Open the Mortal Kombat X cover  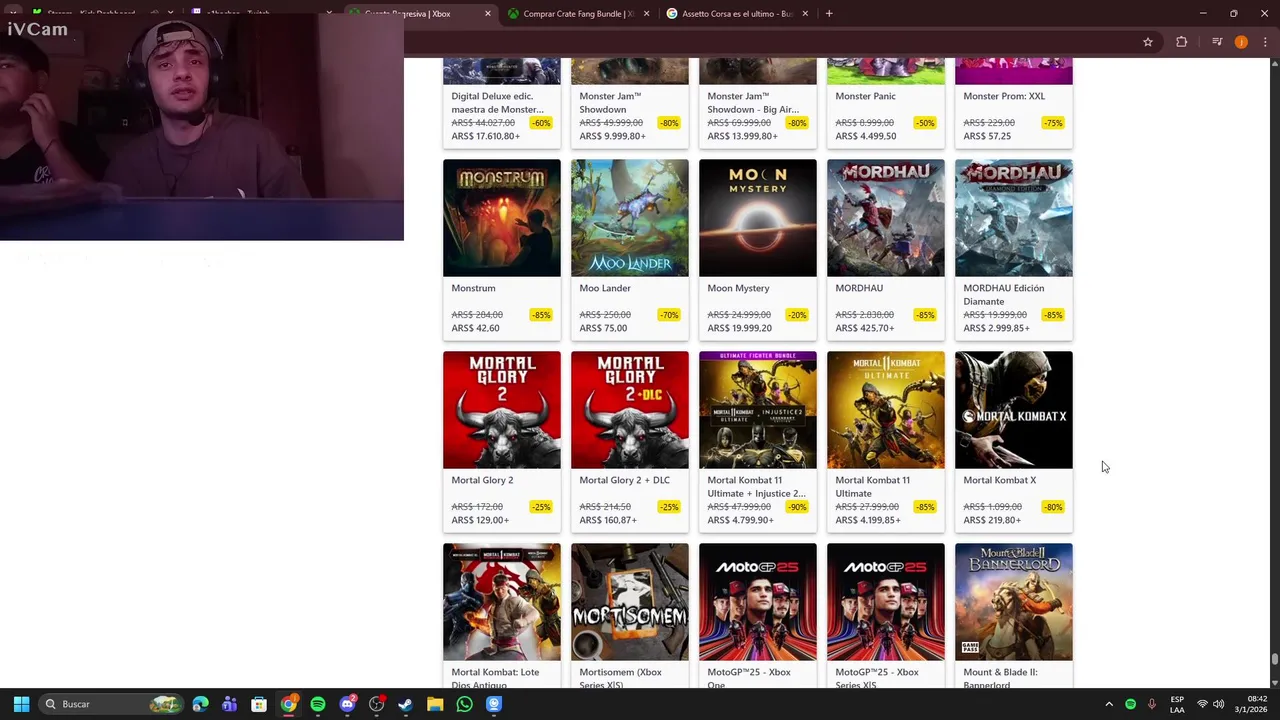click(x=1014, y=410)
